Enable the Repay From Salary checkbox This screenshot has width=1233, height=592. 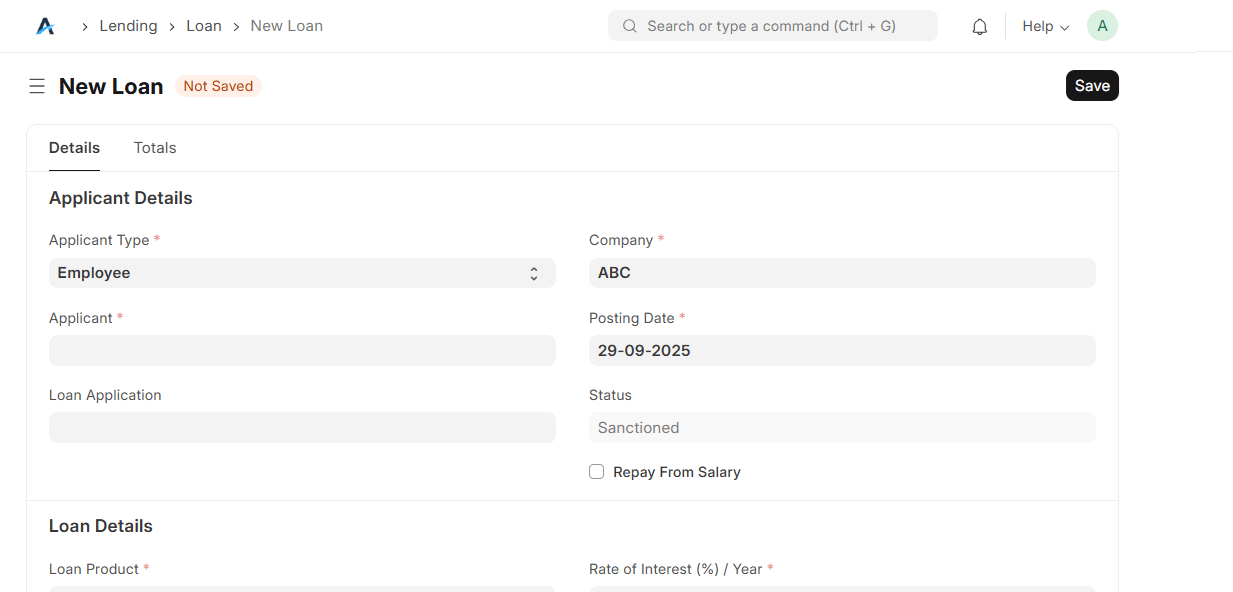tap(597, 472)
